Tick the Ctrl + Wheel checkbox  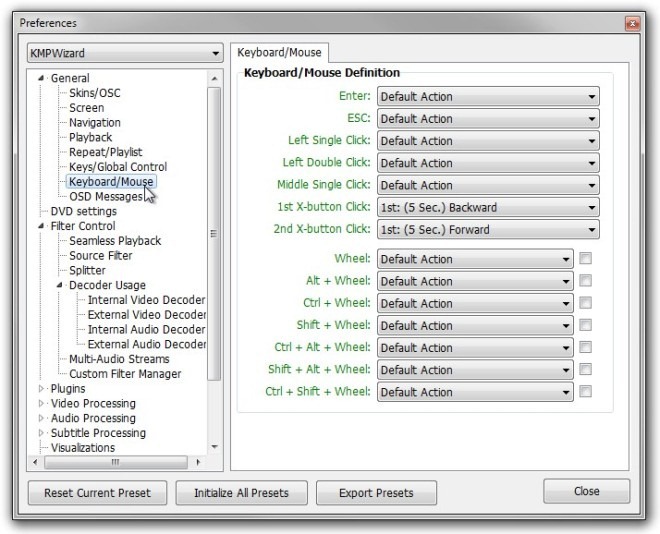click(586, 303)
